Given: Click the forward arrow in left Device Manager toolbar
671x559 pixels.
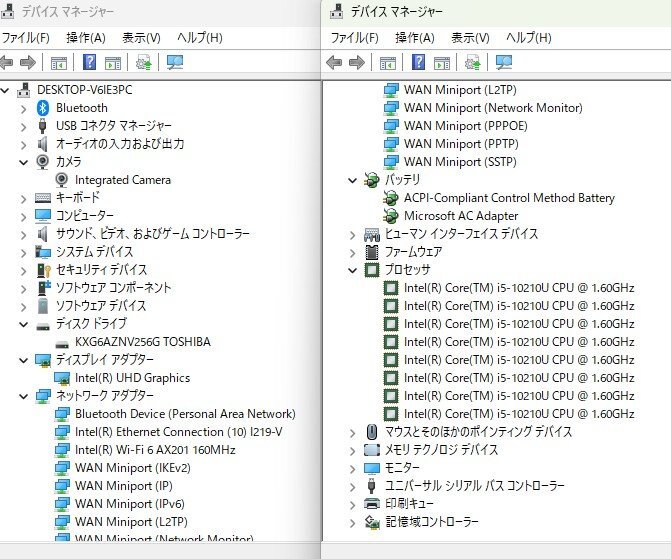Looking at the screenshot, I should (x=28, y=63).
